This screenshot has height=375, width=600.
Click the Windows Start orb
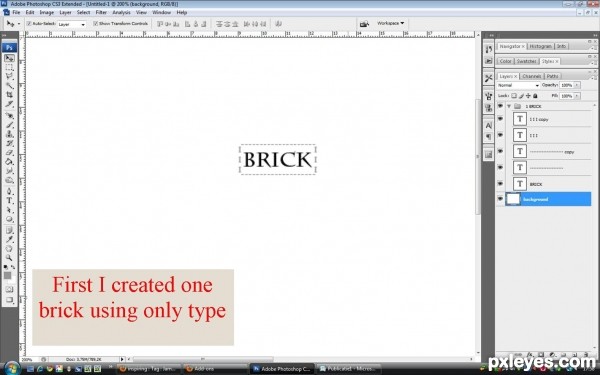click(x=11, y=368)
